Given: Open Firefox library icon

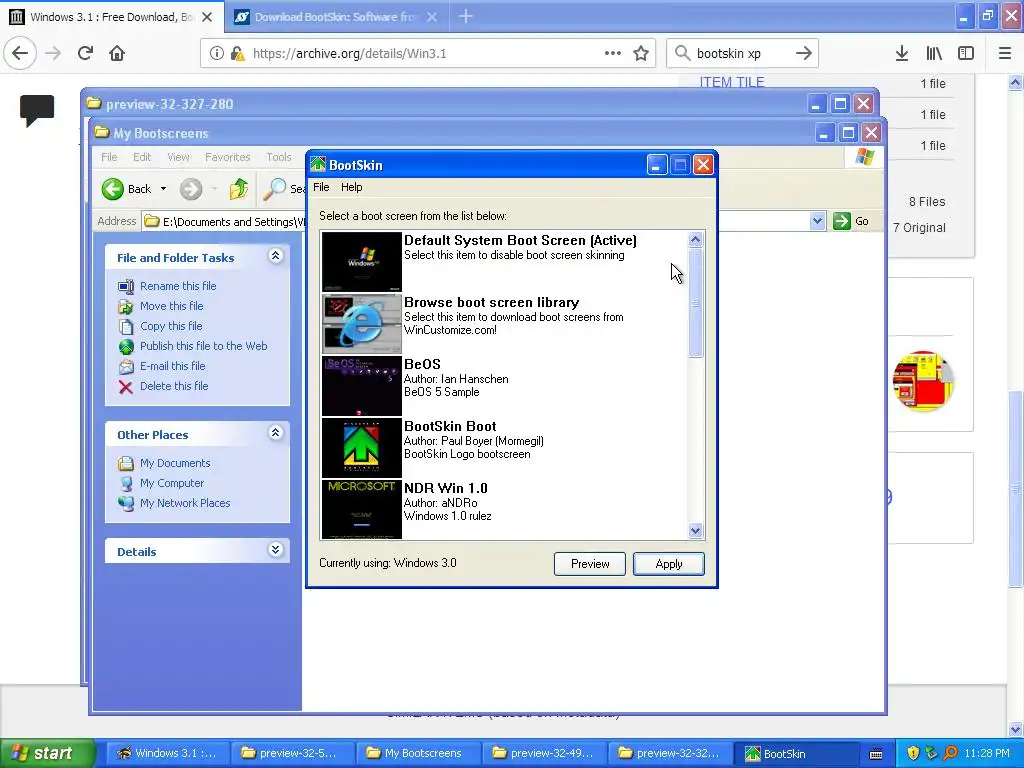Looking at the screenshot, I should click(934, 53).
